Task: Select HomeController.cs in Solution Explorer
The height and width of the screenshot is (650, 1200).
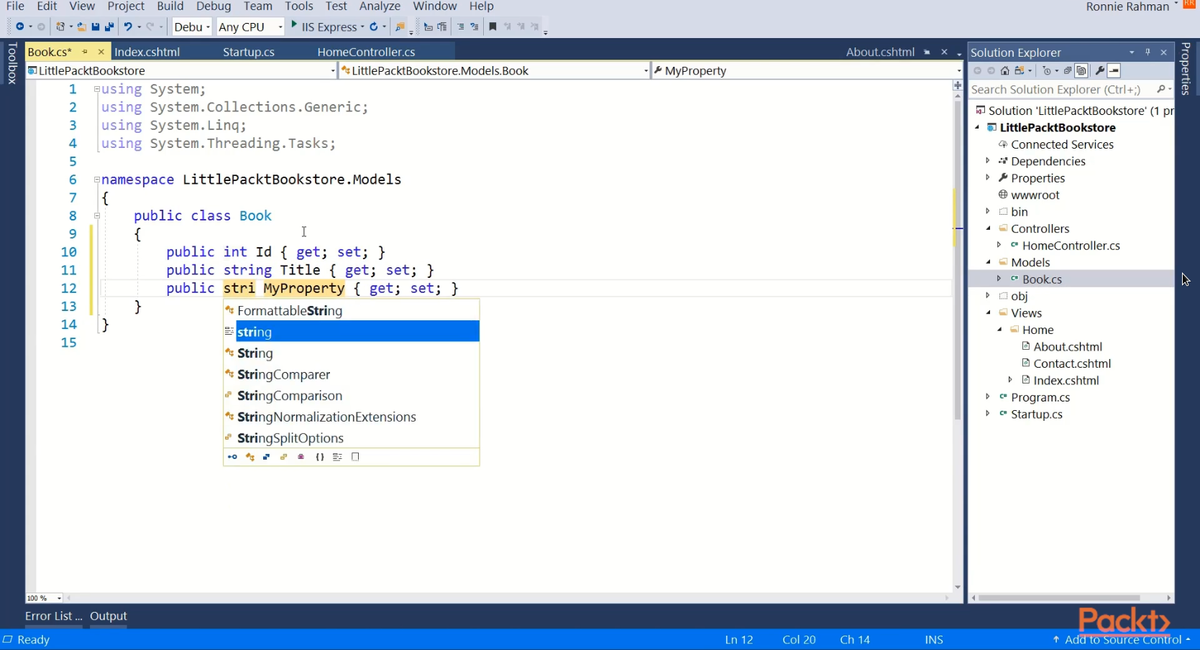Action: (1071, 246)
